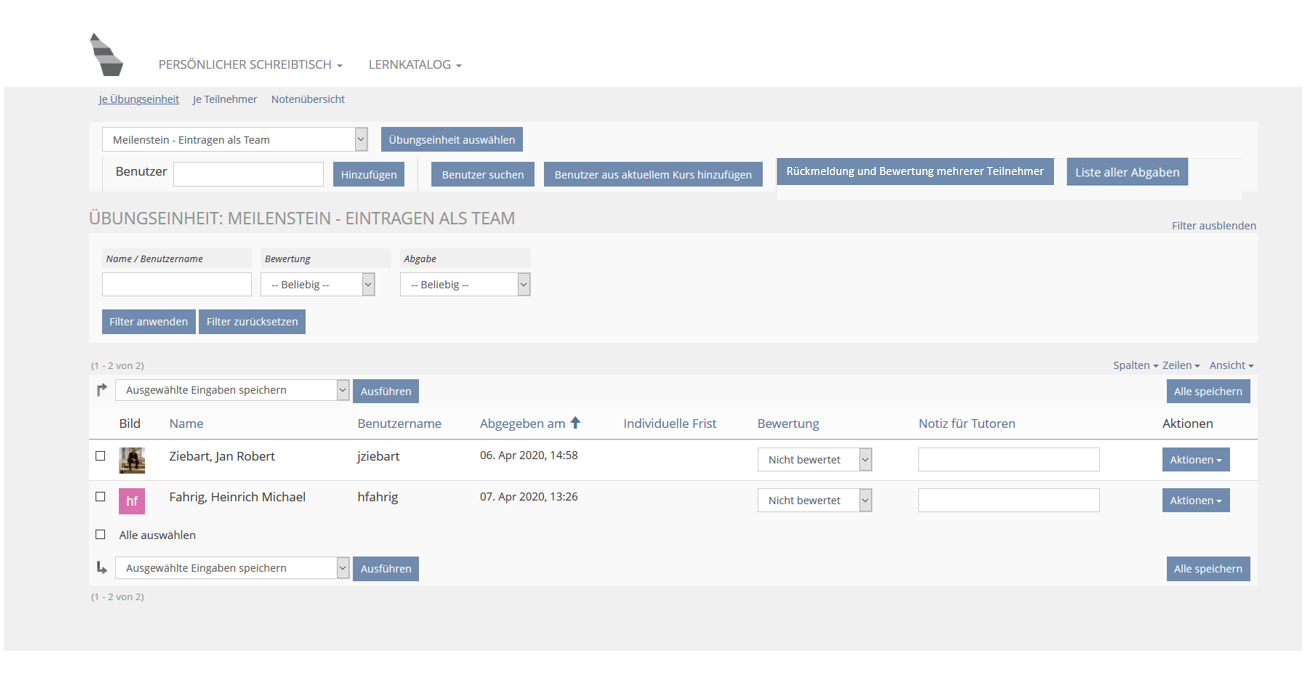Viewport: 1306px width, 681px height.
Task: Open the Lernkatalog menu
Action: pyautogui.click(x=414, y=65)
